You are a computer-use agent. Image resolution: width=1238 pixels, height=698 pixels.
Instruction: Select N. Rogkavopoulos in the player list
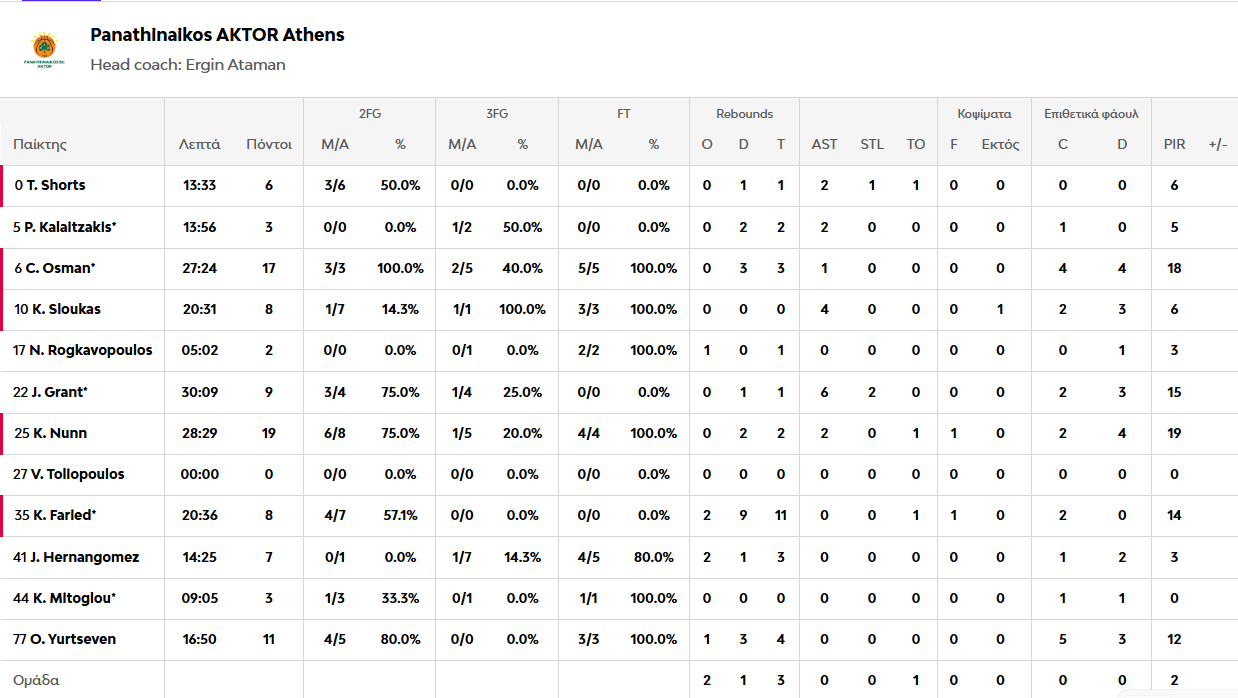pos(89,350)
